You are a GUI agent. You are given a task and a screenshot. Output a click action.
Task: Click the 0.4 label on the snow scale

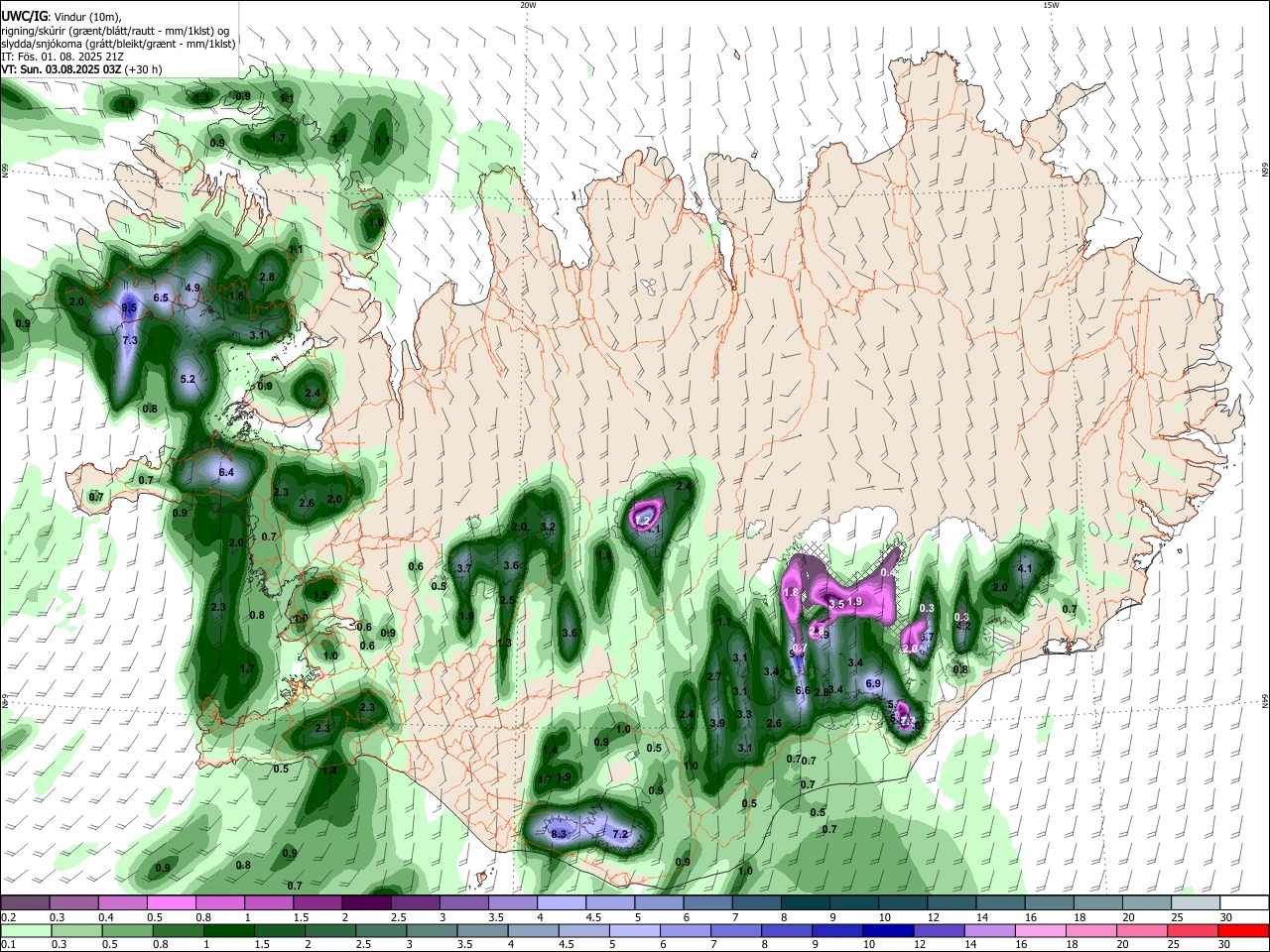coord(105,917)
